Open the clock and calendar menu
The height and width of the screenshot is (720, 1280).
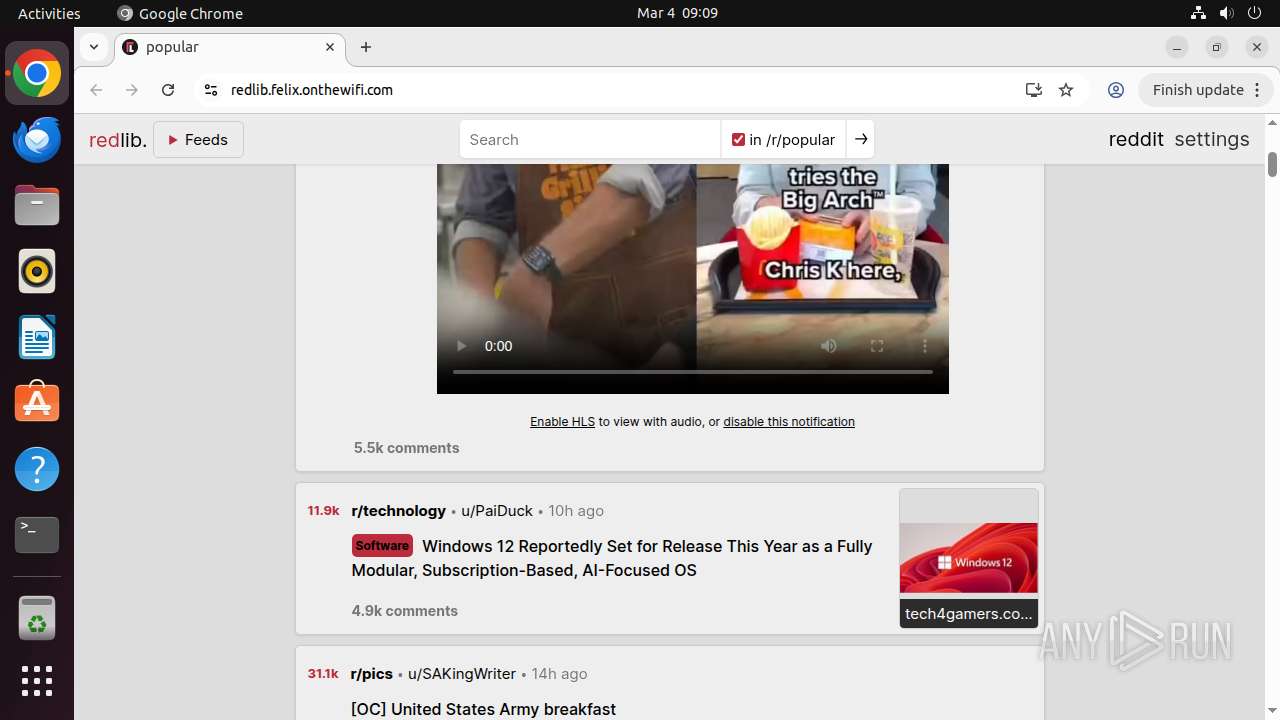[x=677, y=13]
